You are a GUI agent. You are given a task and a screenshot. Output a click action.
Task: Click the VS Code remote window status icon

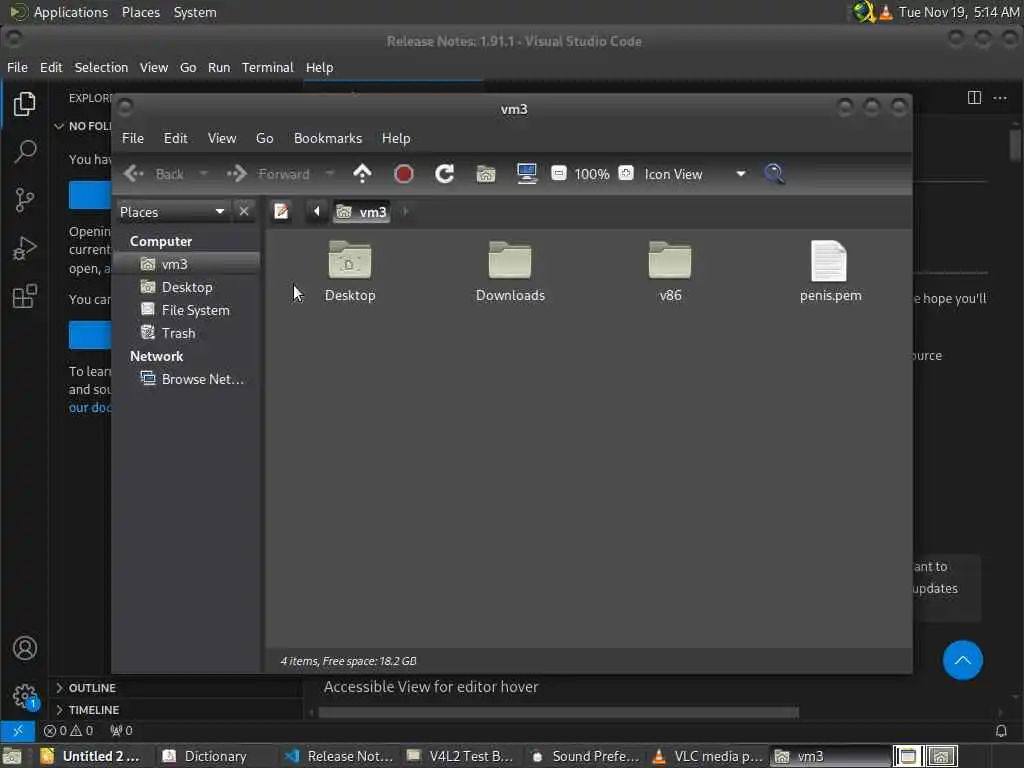pos(18,730)
